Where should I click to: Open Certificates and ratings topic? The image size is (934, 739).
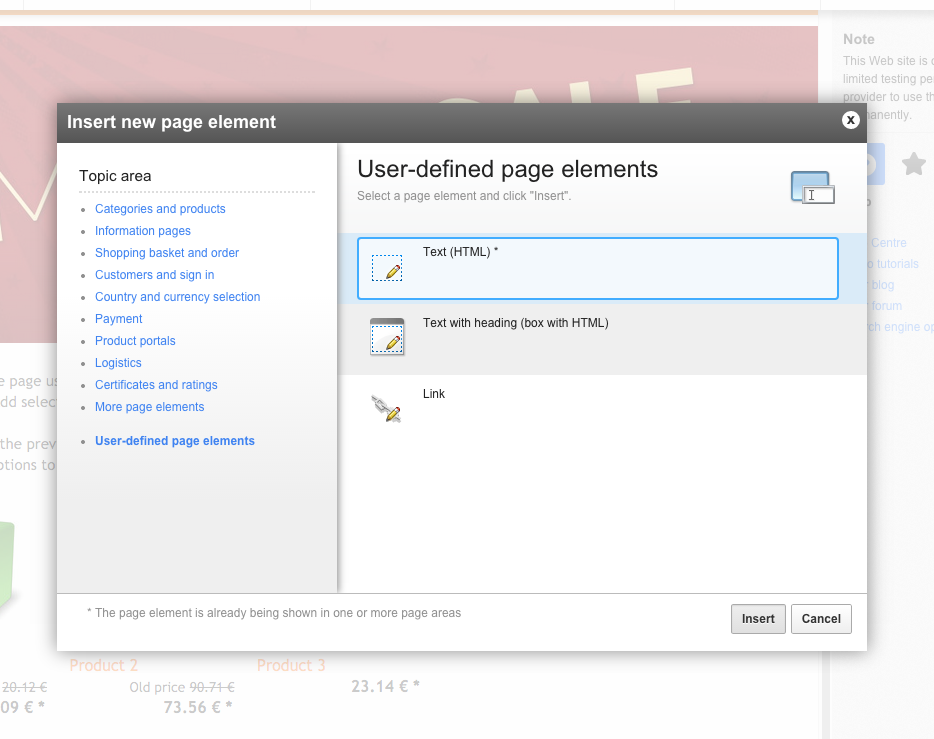click(x=156, y=385)
